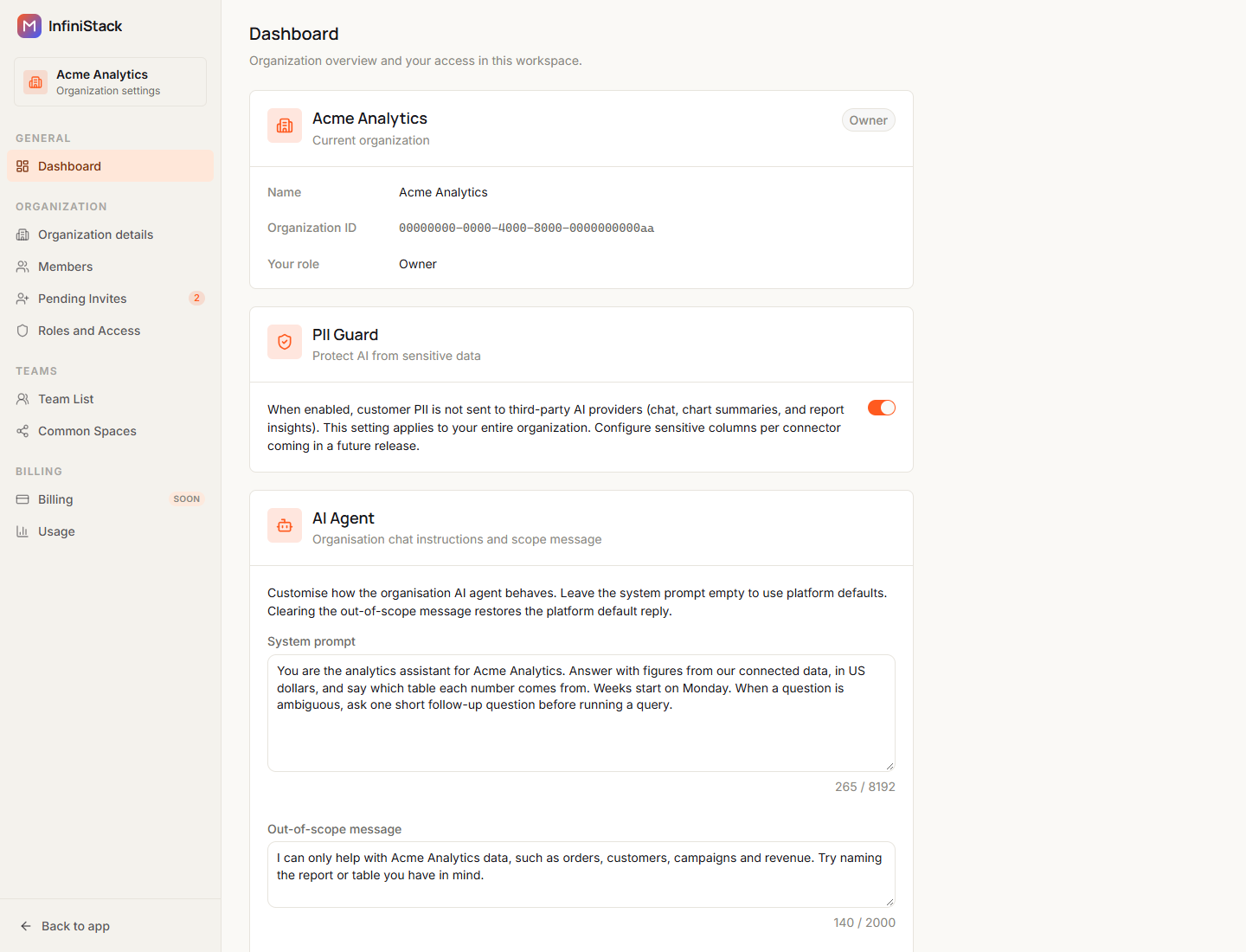Click the Back to app arrow icon
Screen dimensions: 1246x952
pos(26,926)
